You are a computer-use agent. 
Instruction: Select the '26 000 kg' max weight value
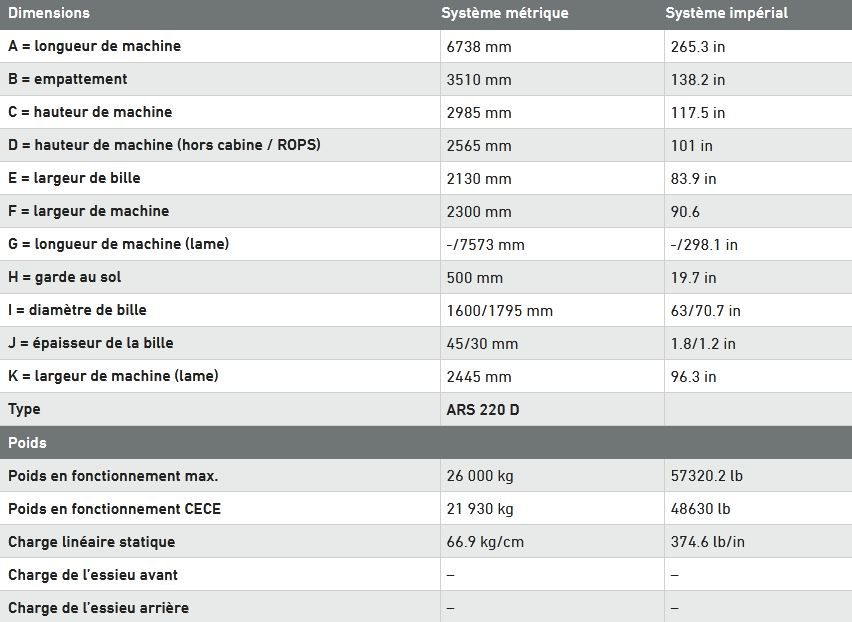[x=480, y=476]
